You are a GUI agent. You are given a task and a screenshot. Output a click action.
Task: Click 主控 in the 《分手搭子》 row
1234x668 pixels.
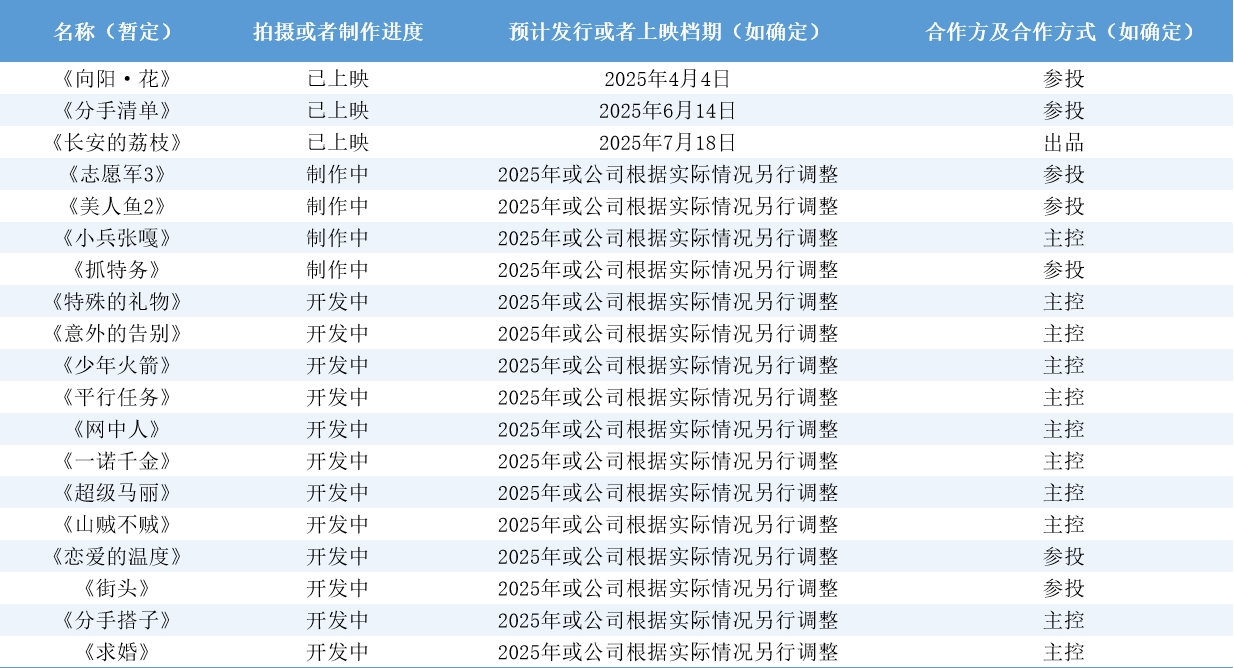pos(1063,620)
